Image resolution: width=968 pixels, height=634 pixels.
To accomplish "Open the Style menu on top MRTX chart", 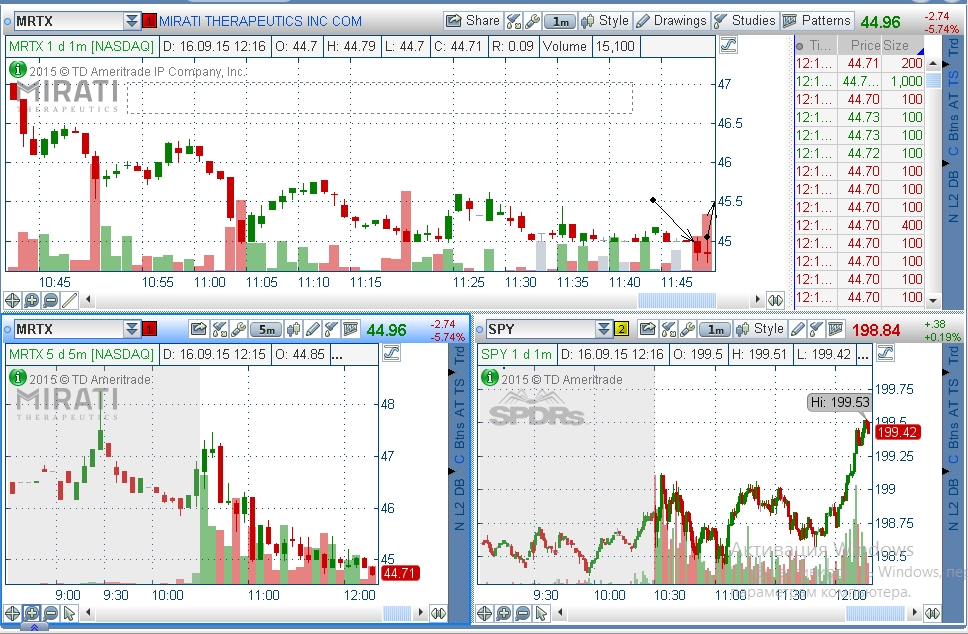I will coord(605,21).
